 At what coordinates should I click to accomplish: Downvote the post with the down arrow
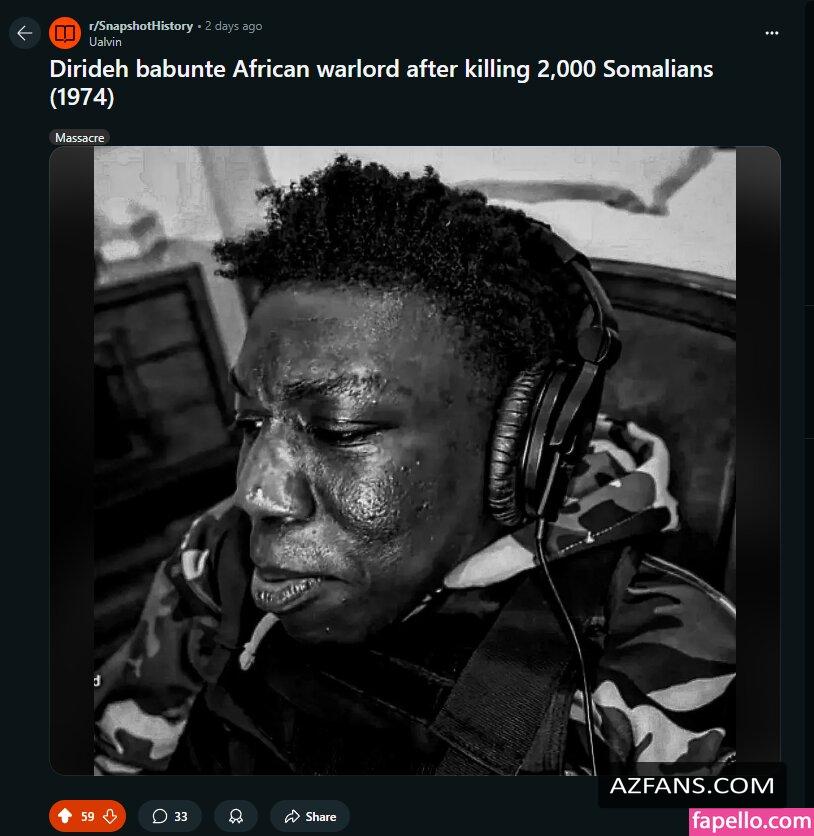(x=110, y=816)
